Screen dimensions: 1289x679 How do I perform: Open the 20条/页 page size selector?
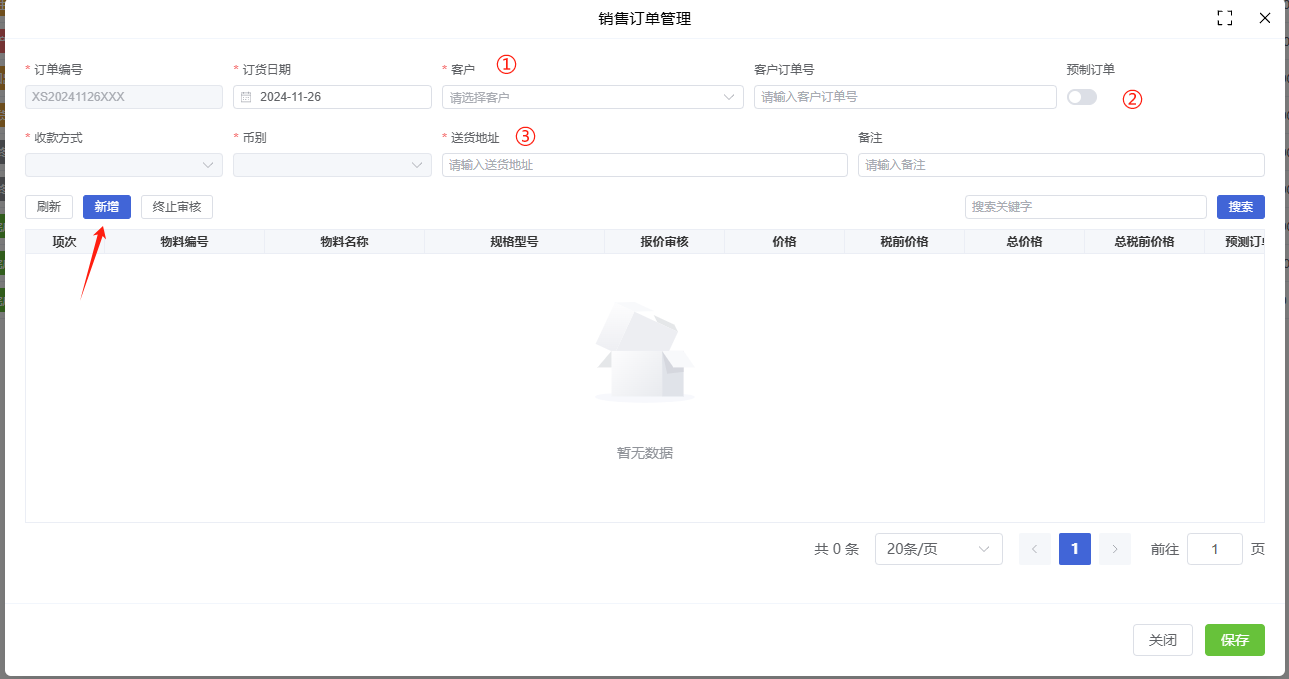click(939, 549)
